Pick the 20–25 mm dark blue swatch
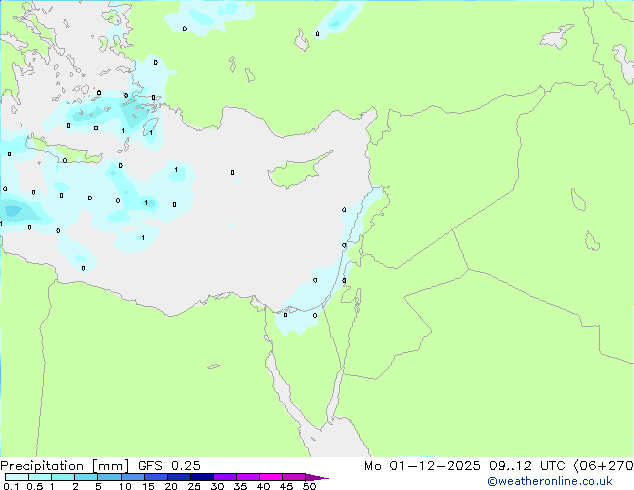Screen dimensions: 634x490 coord(179,477)
